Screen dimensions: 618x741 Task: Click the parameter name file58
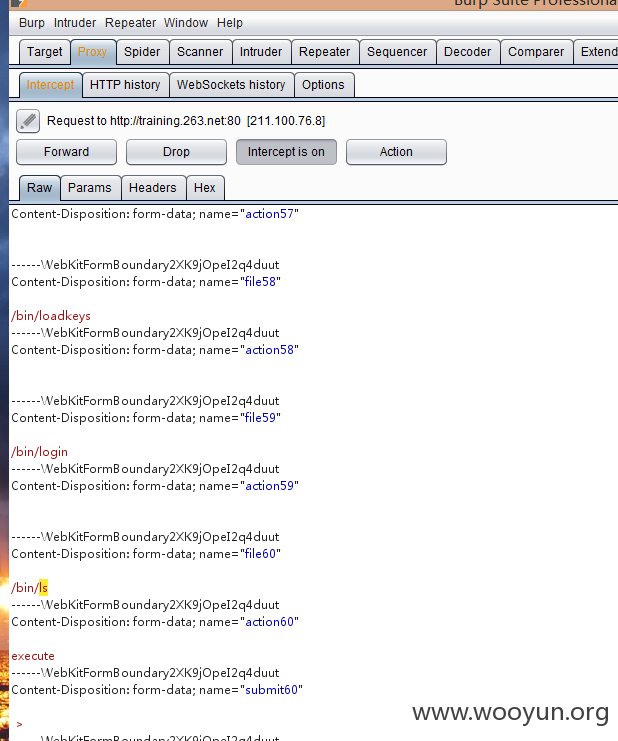pyautogui.click(x=260, y=282)
